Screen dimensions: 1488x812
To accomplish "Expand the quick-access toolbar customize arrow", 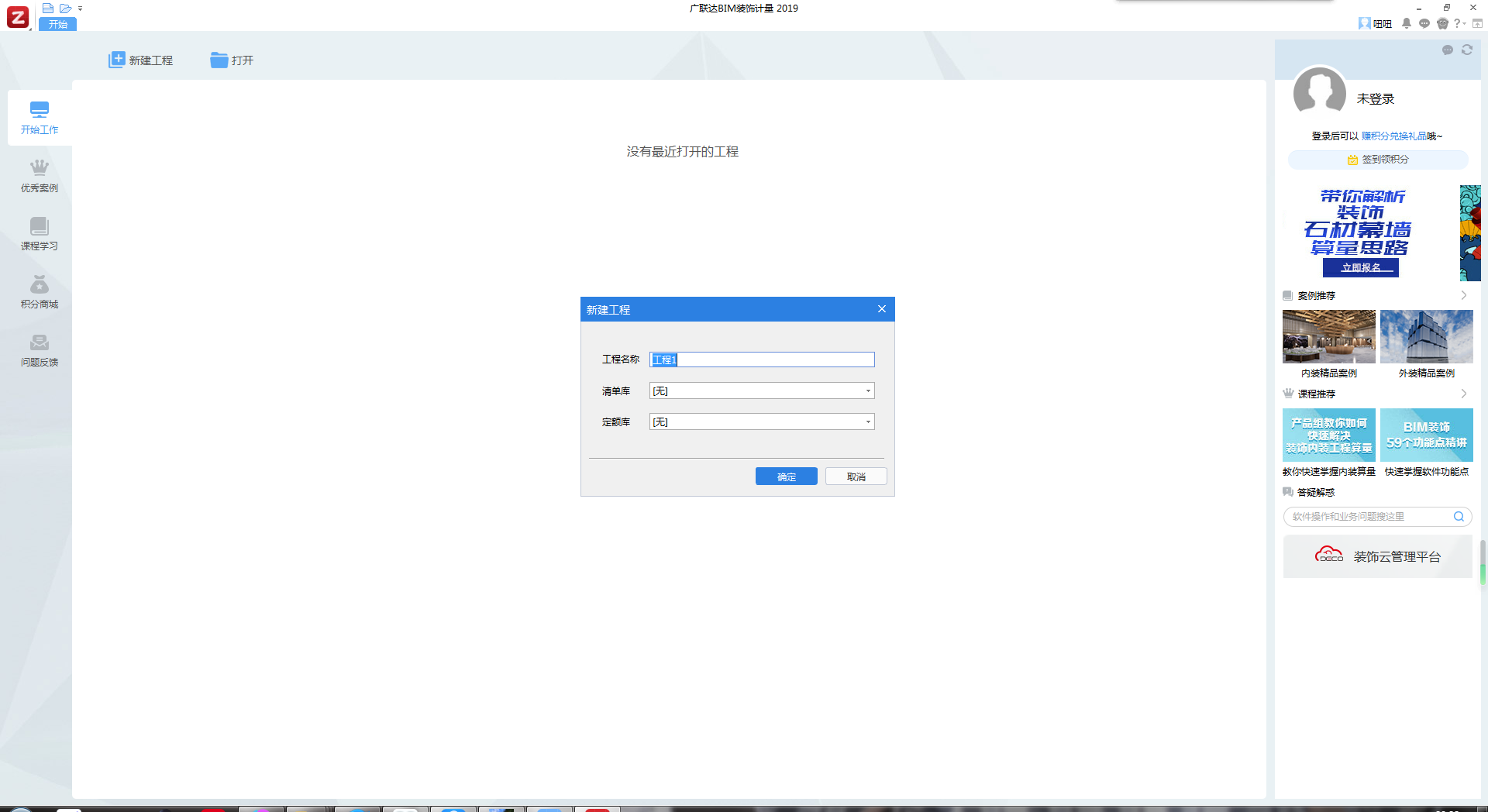I will (80, 9).
